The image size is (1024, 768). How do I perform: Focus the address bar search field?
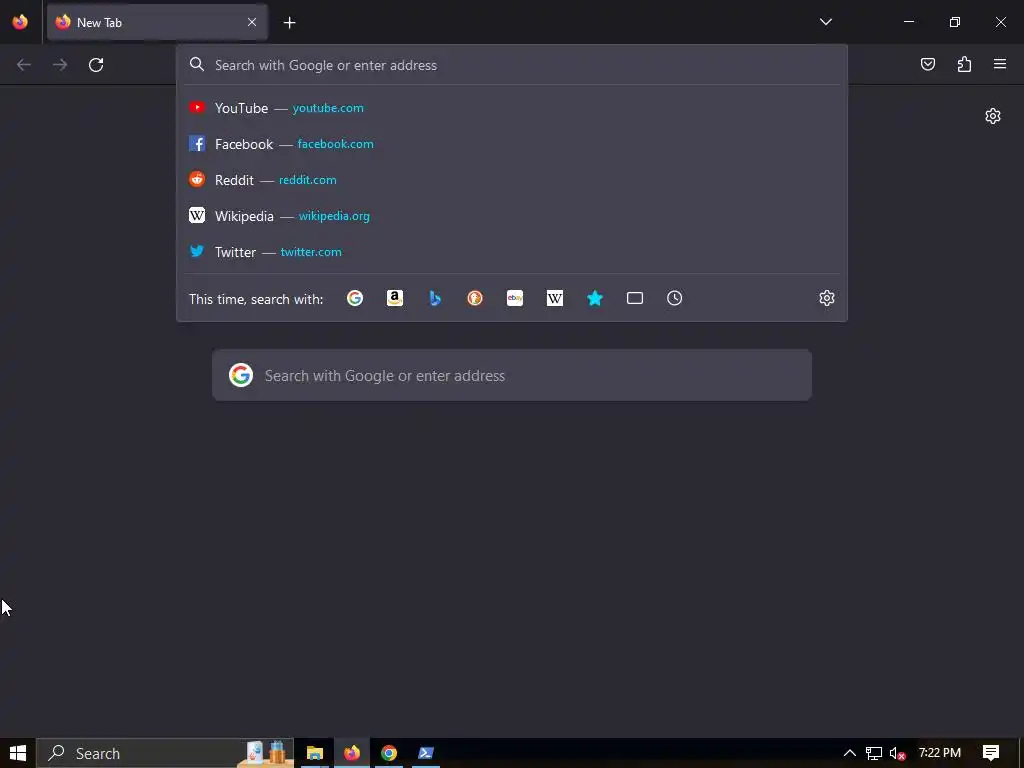512,65
